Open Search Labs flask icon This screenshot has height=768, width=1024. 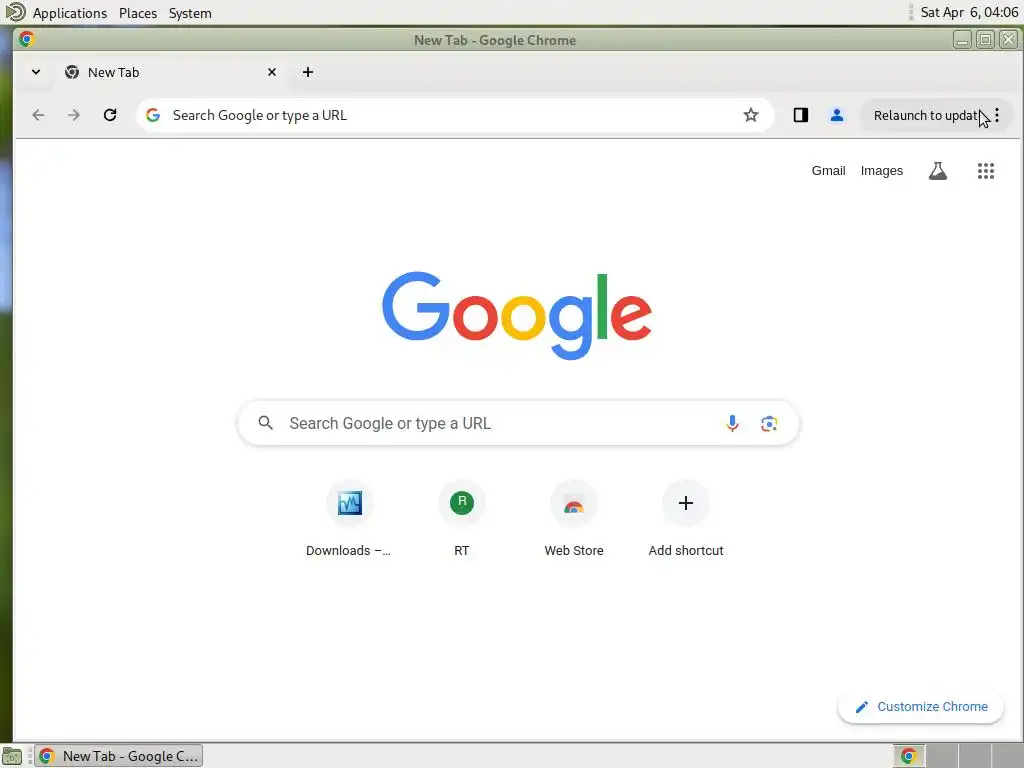(938, 171)
